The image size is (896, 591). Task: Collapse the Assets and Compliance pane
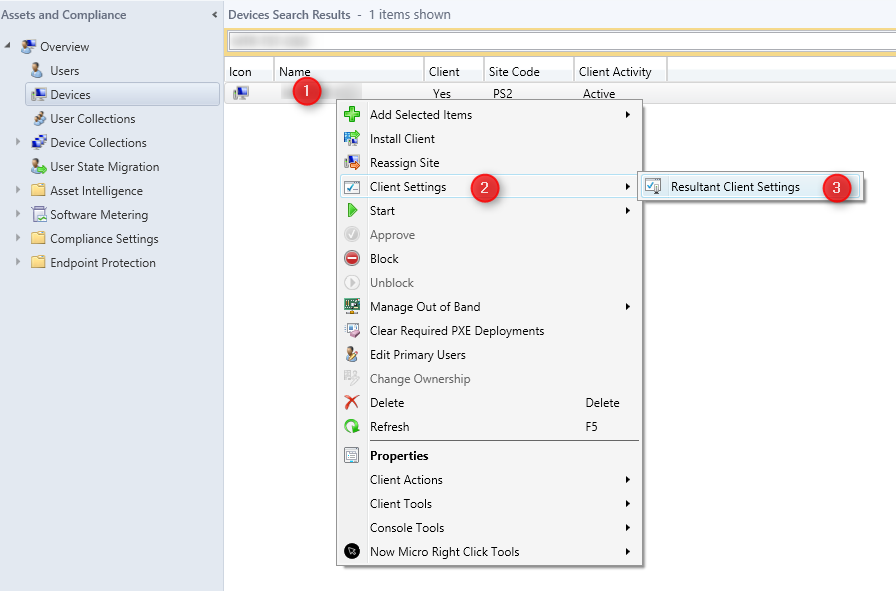pos(214,15)
